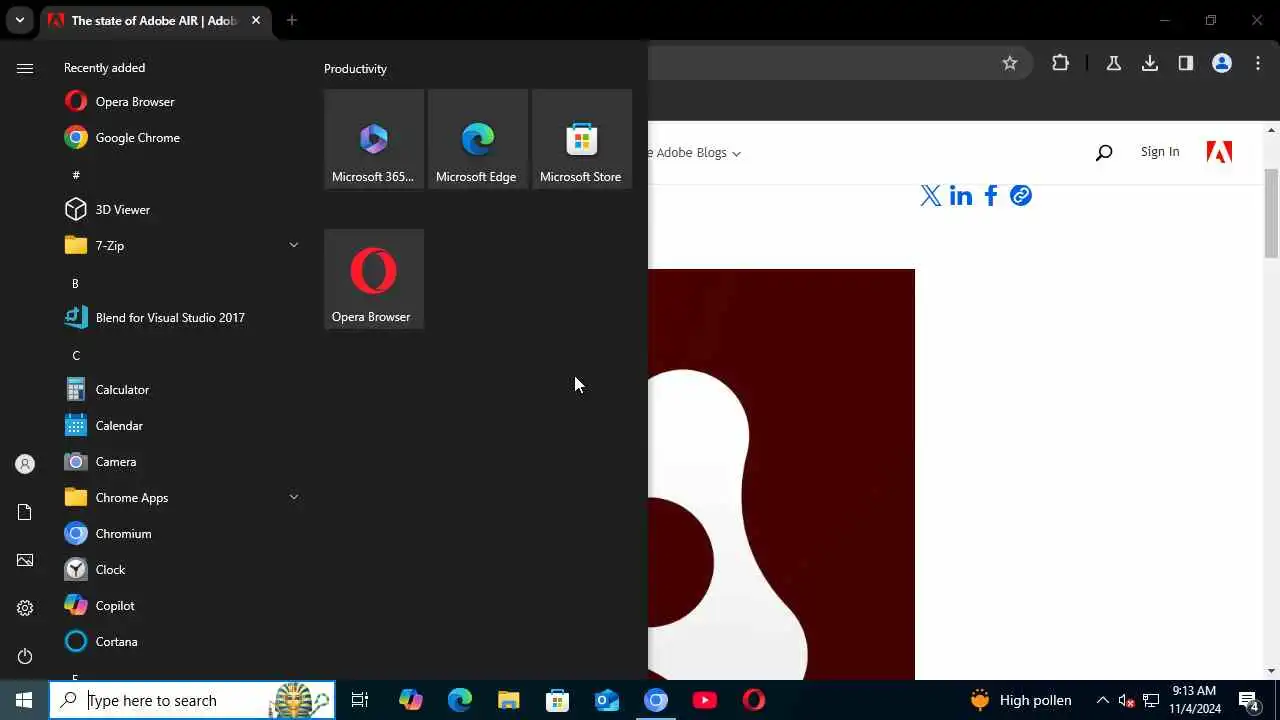The width and height of the screenshot is (1280, 720).
Task: Bookmark this page with star icon
Action: click(x=1010, y=63)
